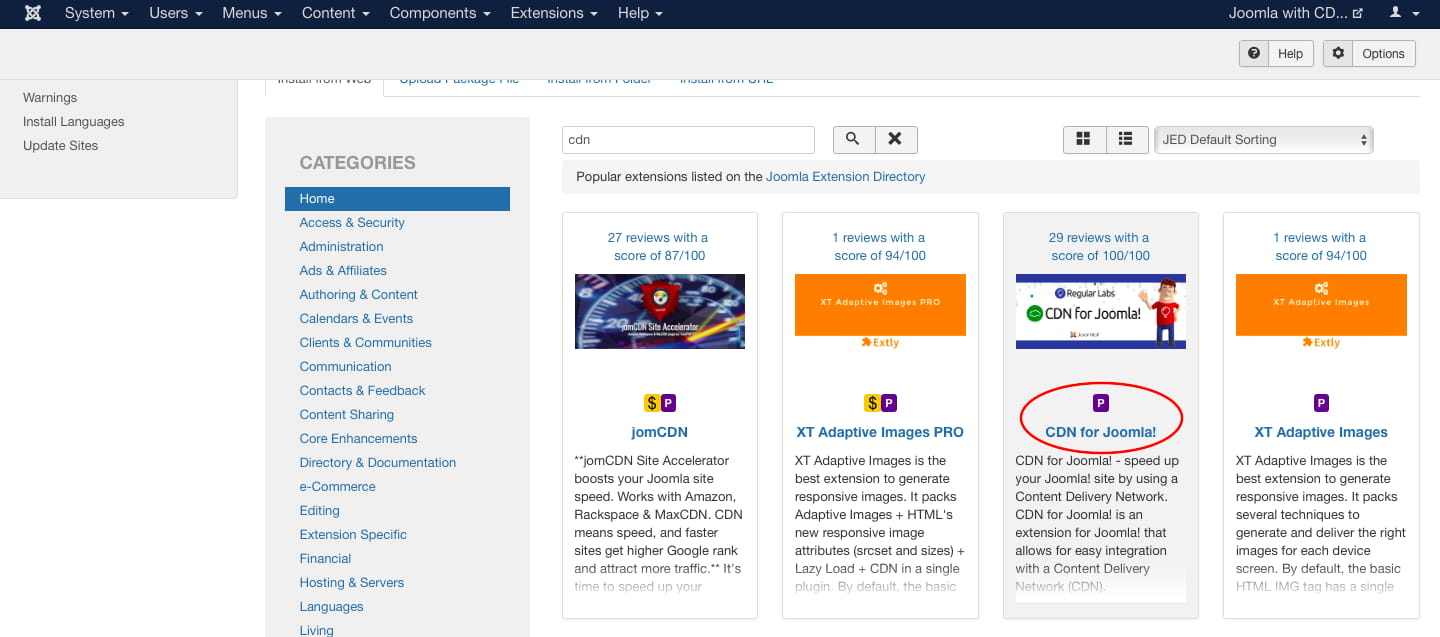1440x637 pixels.
Task: Click the P badge on XT Adaptive Images PRO
Action: 889,403
